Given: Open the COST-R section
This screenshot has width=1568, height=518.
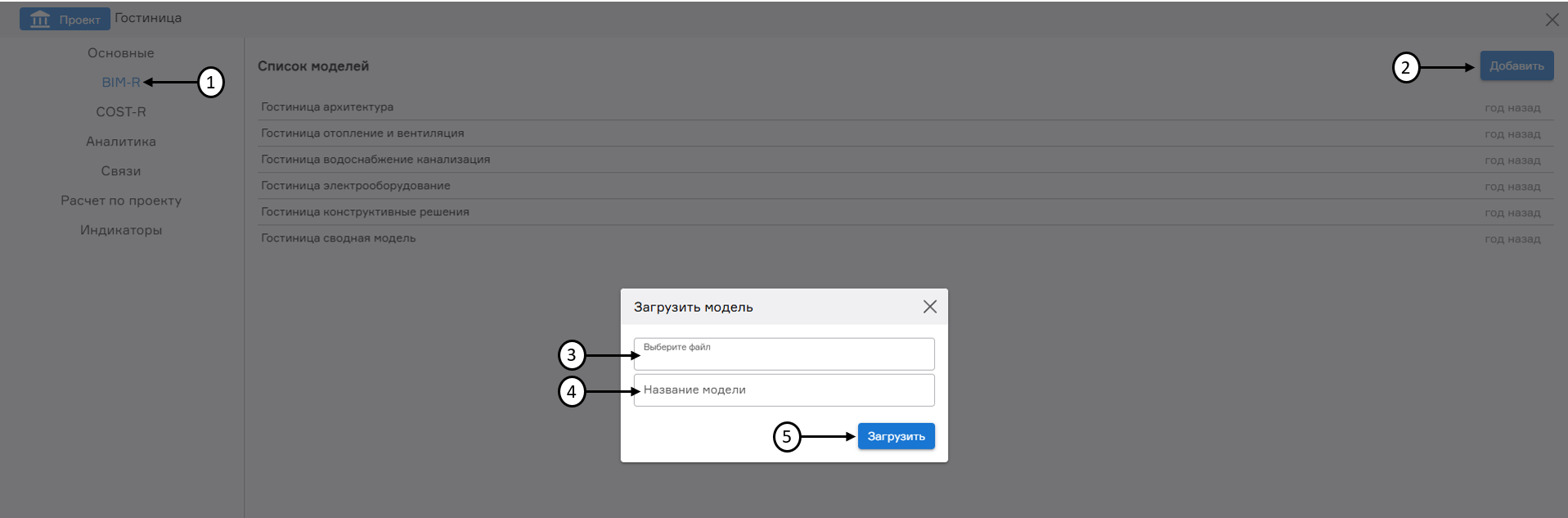Looking at the screenshot, I should tap(119, 111).
